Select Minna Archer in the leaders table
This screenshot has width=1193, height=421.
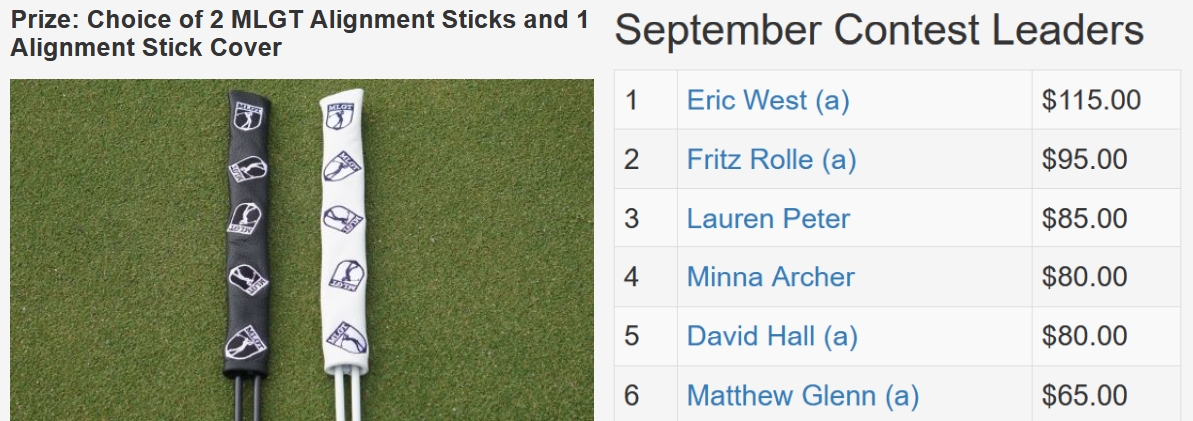[x=770, y=276]
